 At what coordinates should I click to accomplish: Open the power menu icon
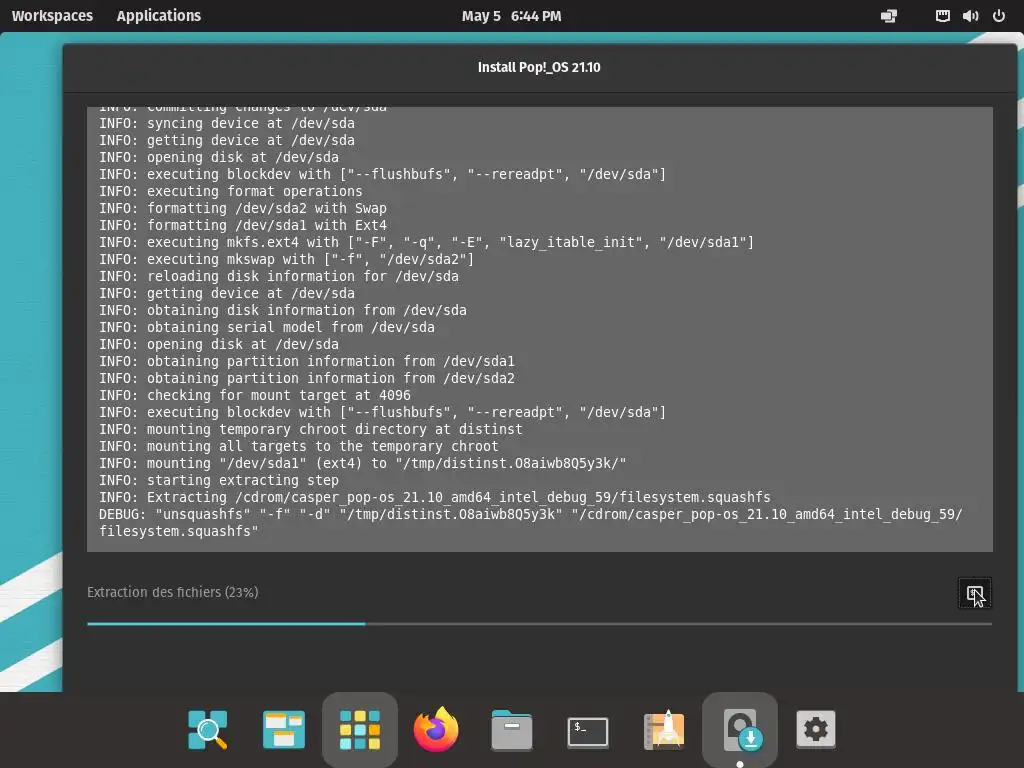coord(999,16)
